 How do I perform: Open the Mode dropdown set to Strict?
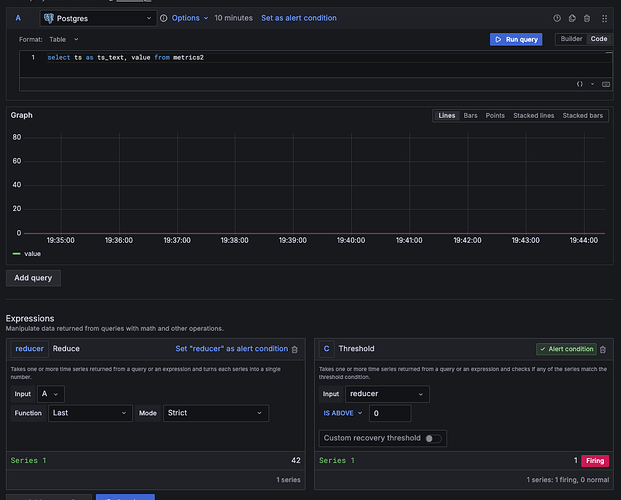point(216,413)
